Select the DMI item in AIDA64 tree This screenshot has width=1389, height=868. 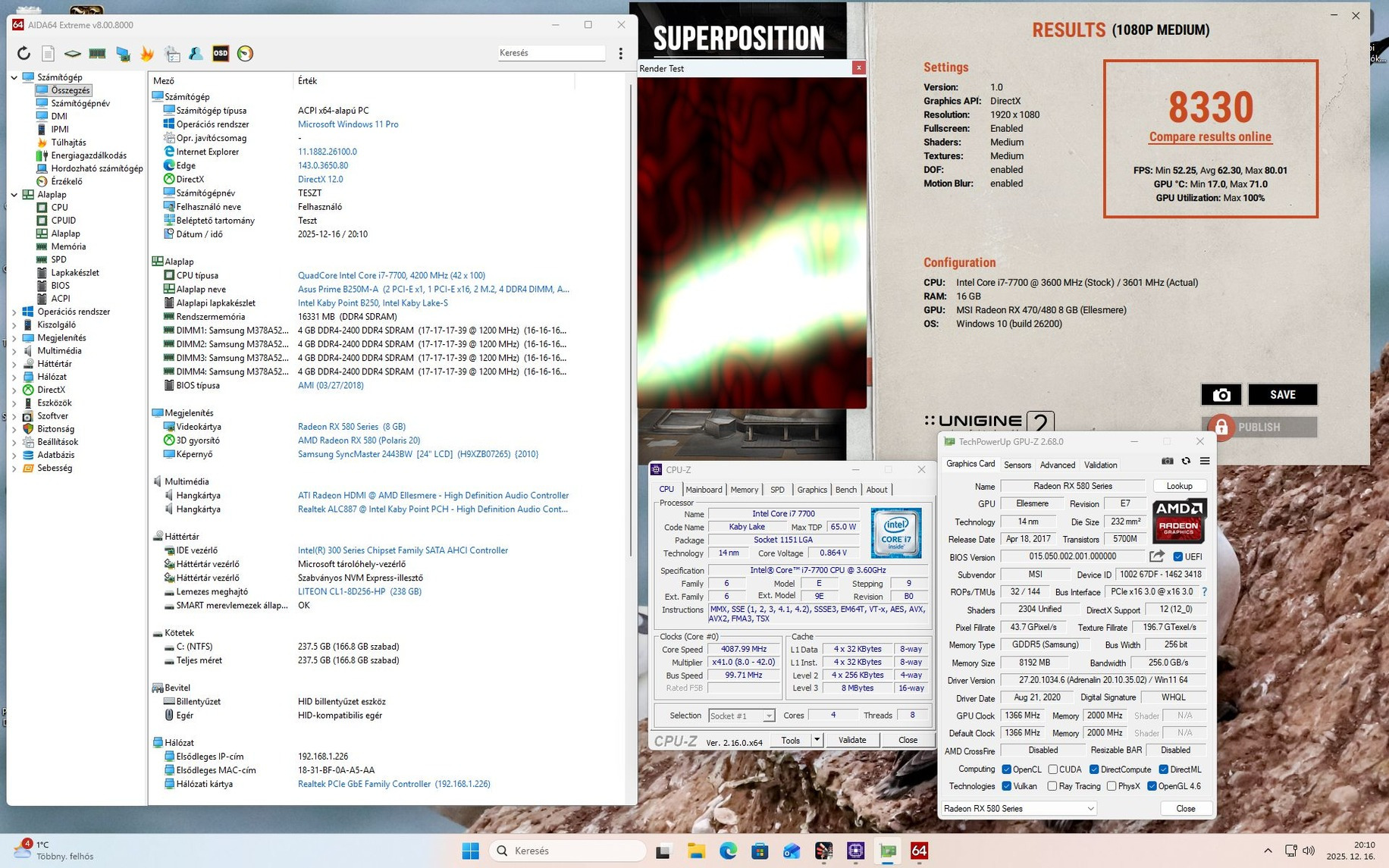point(59,116)
